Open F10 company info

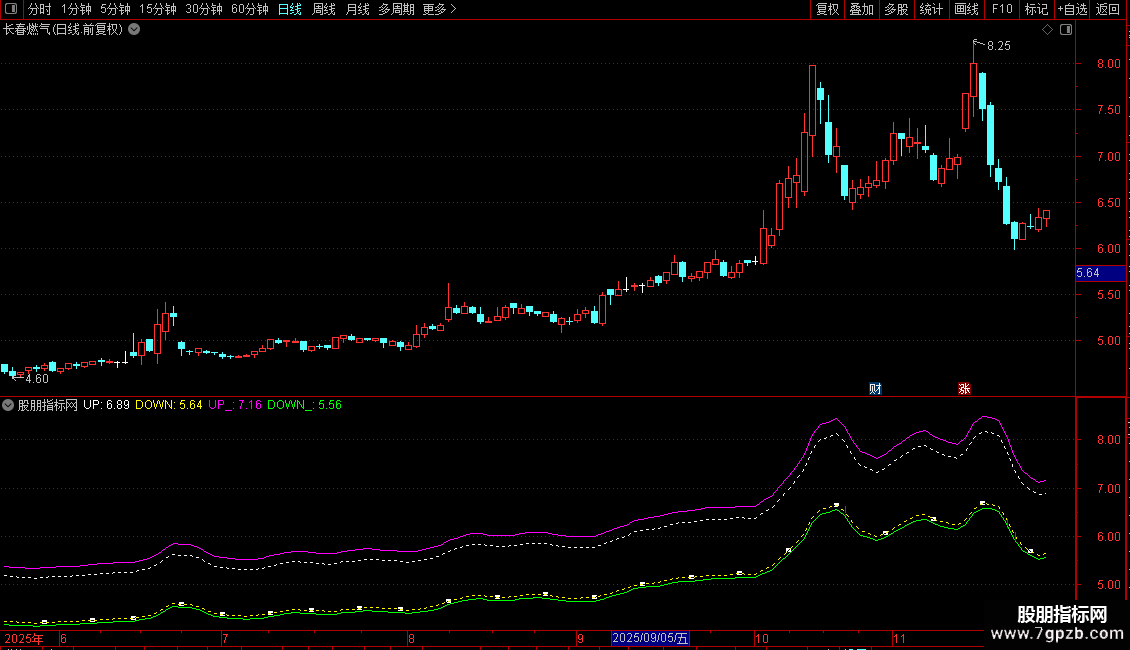pos(1002,9)
